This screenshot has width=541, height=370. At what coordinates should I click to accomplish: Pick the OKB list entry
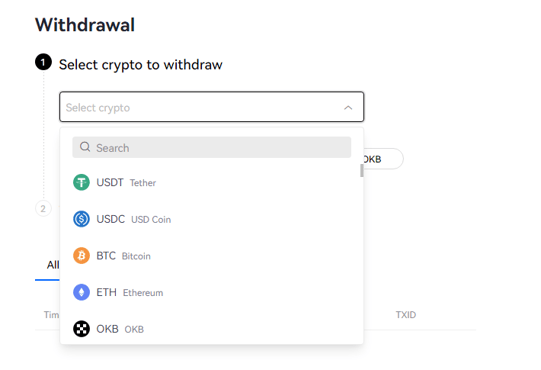(212, 329)
